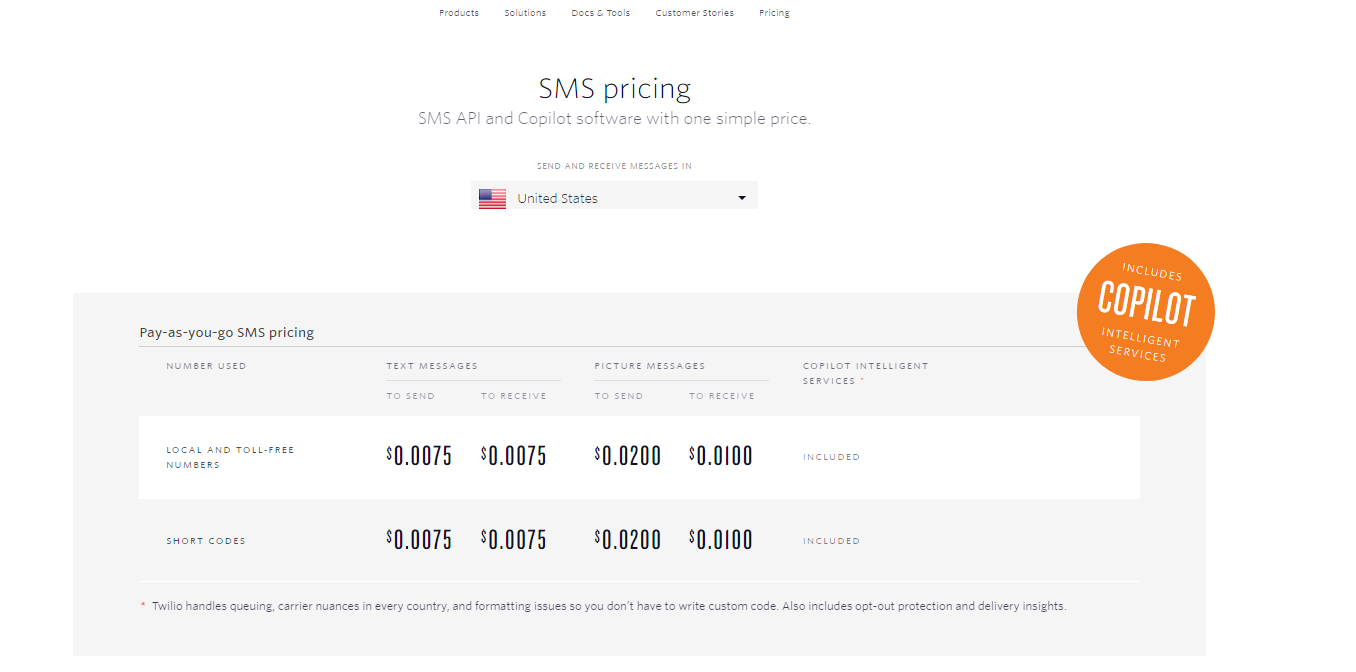1356x672 pixels.
Task: Click local number picture send price $0.0200
Action: click(628, 457)
